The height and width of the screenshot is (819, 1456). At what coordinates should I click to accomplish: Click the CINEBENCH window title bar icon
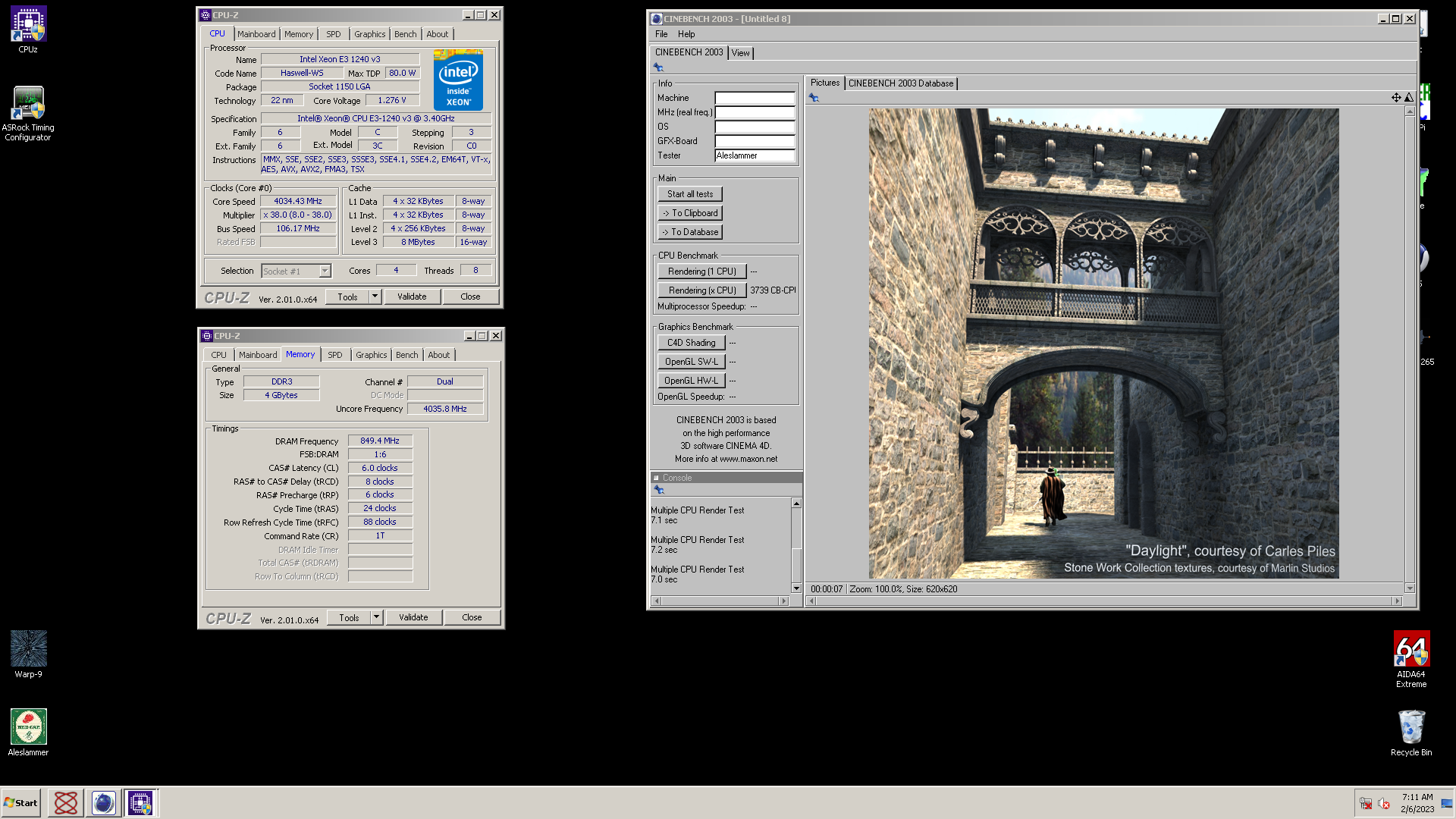(x=657, y=19)
